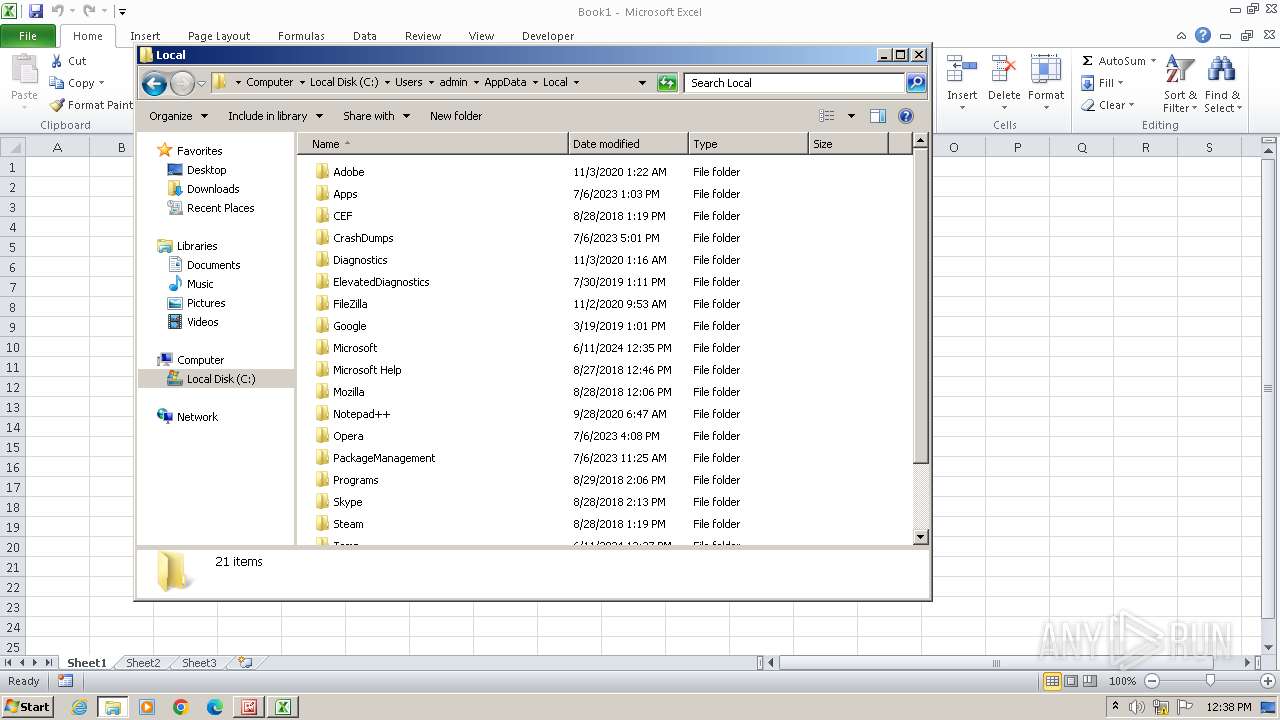
Task: Click the search magnifier in Explorer
Action: click(x=916, y=83)
